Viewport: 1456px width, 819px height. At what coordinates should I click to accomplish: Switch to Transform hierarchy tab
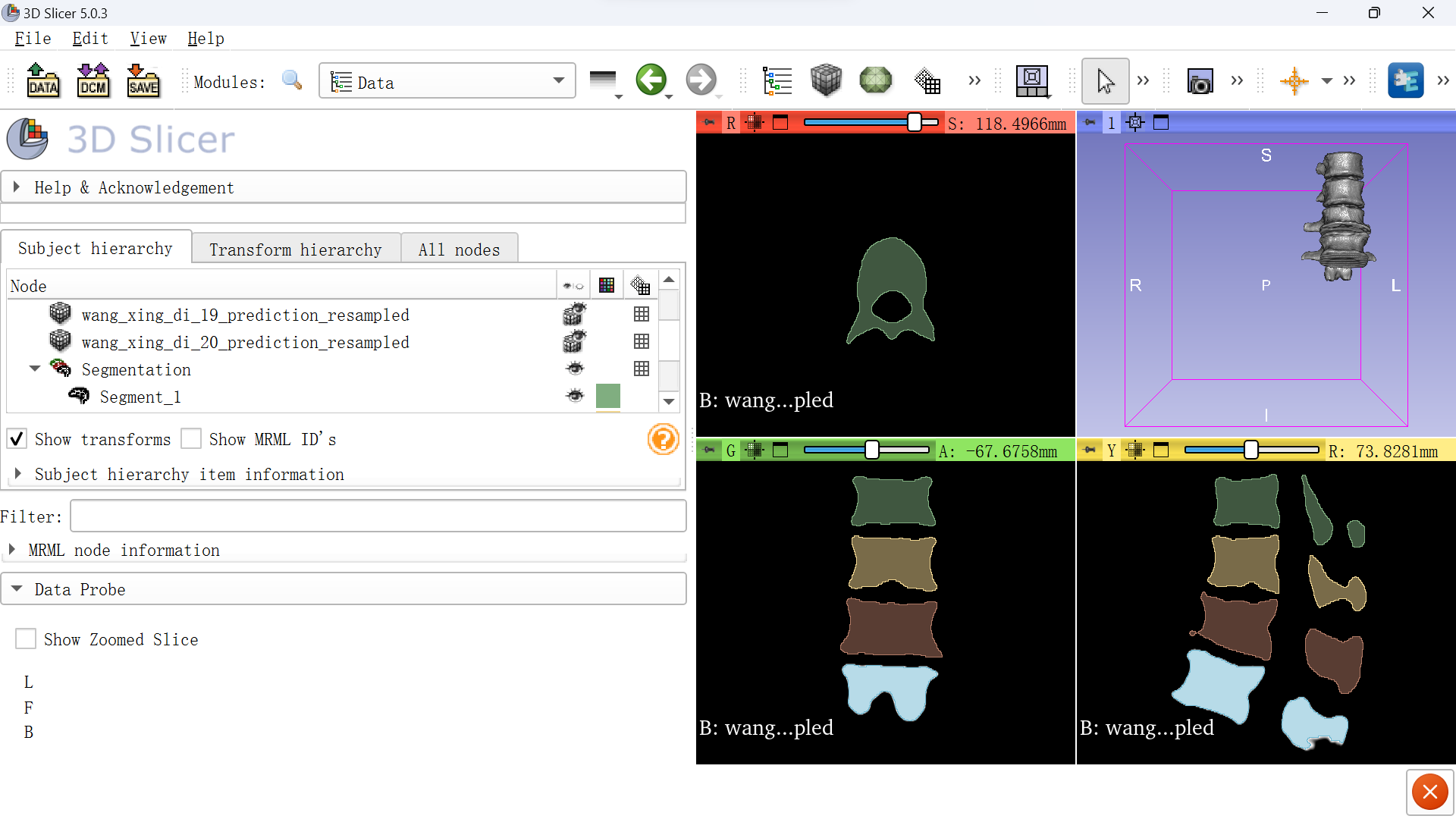[296, 249]
